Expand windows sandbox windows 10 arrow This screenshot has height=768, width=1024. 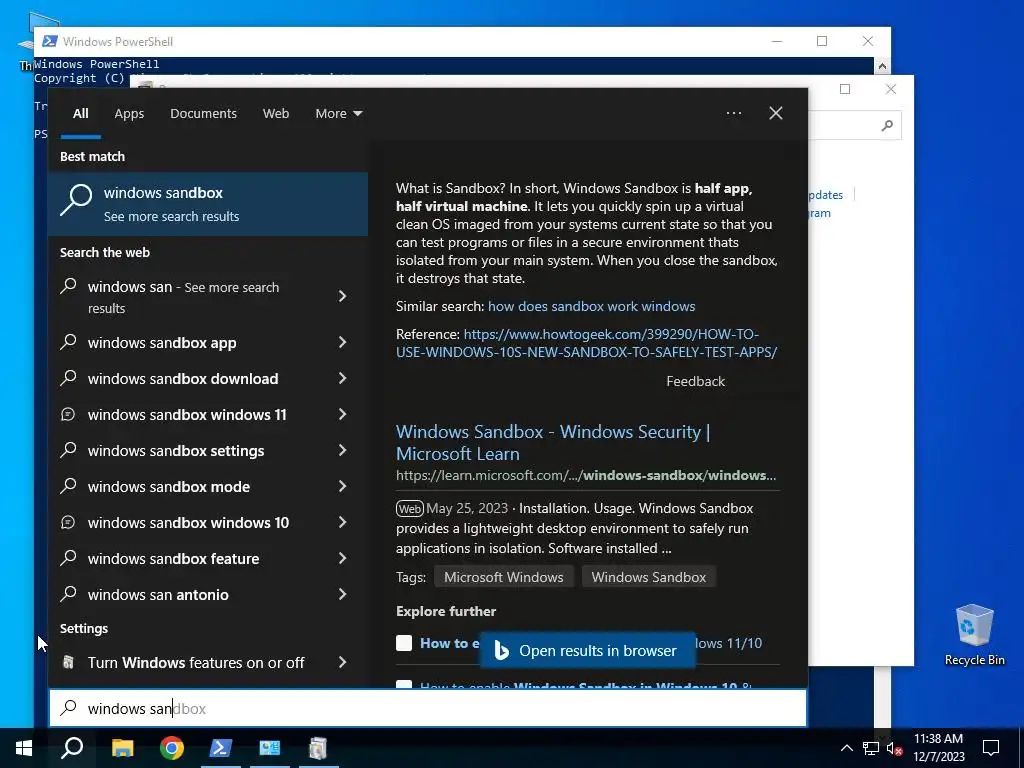[x=342, y=522]
